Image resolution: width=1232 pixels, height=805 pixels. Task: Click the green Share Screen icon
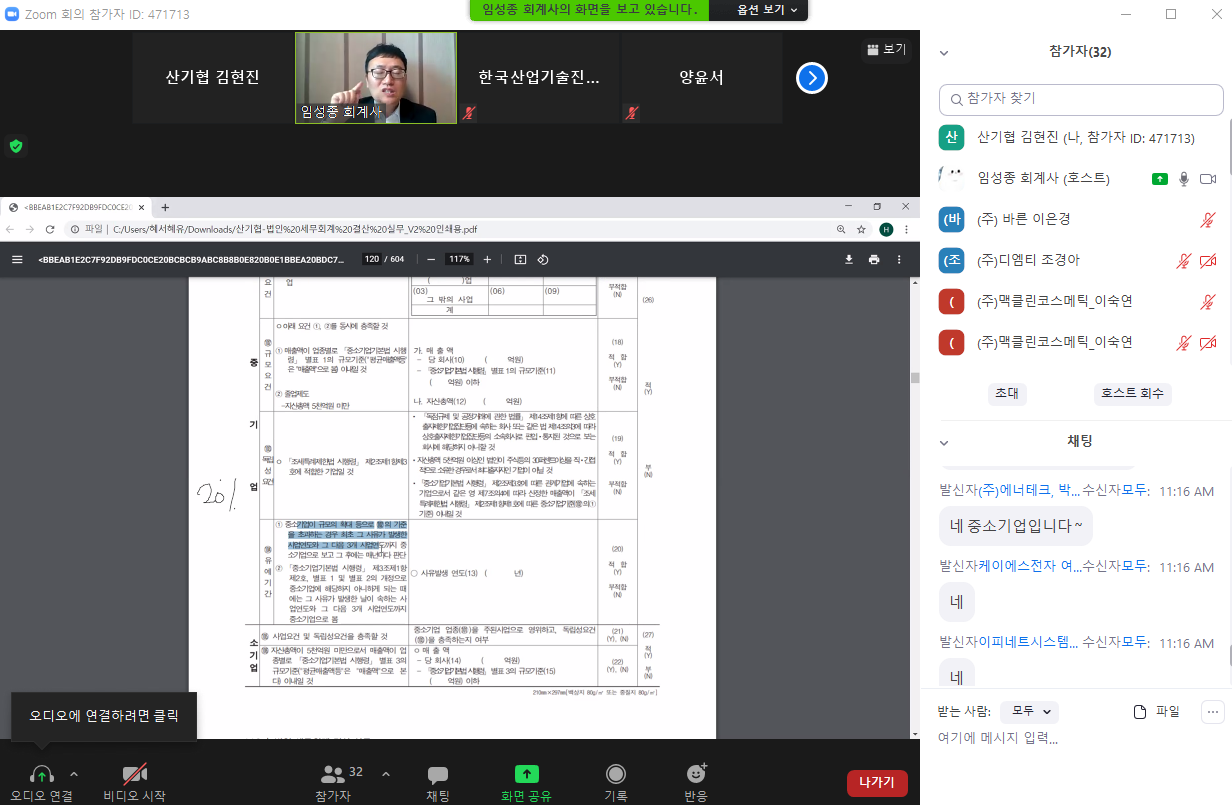pyautogui.click(x=526, y=774)
